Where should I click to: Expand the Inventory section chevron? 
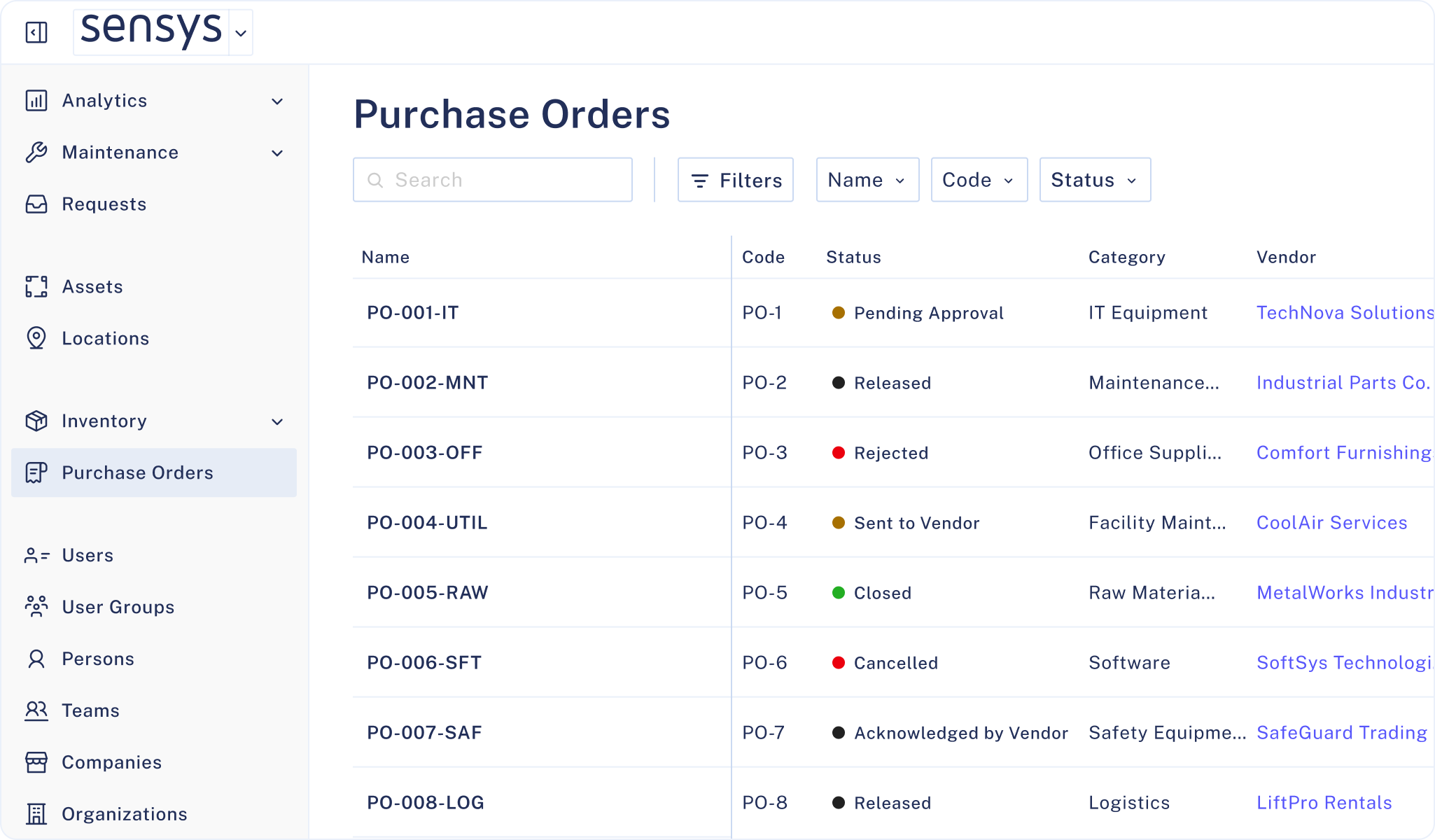(x=277, y=422)
